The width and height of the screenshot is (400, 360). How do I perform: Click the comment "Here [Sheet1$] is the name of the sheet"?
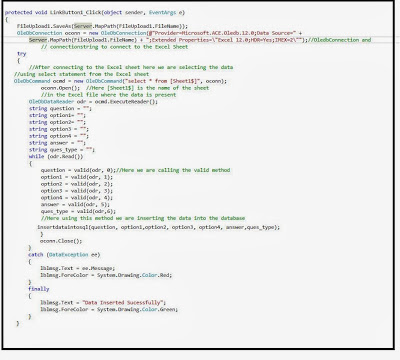(147, 88)
